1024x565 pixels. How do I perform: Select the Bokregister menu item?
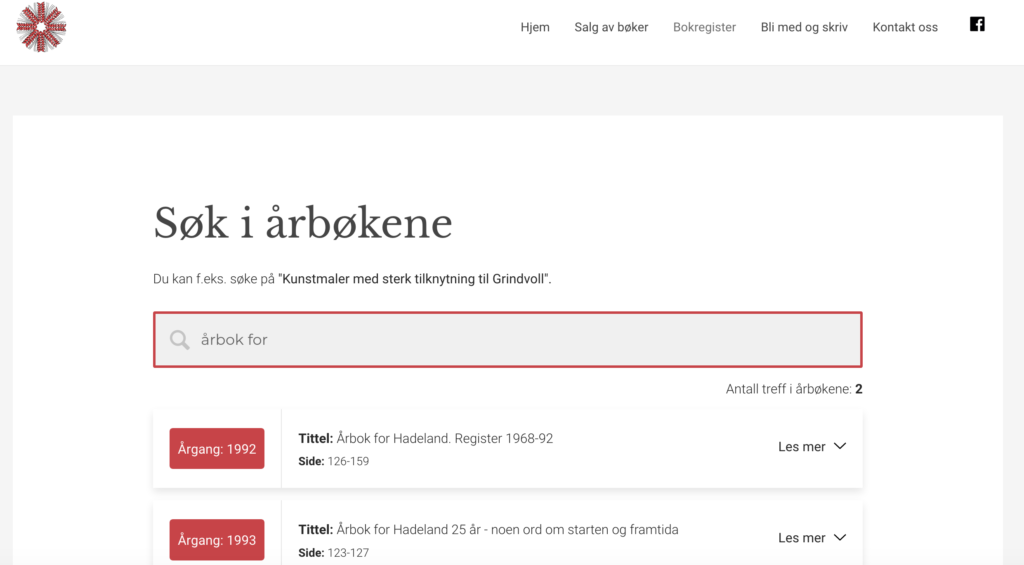(x=704, y=27)
